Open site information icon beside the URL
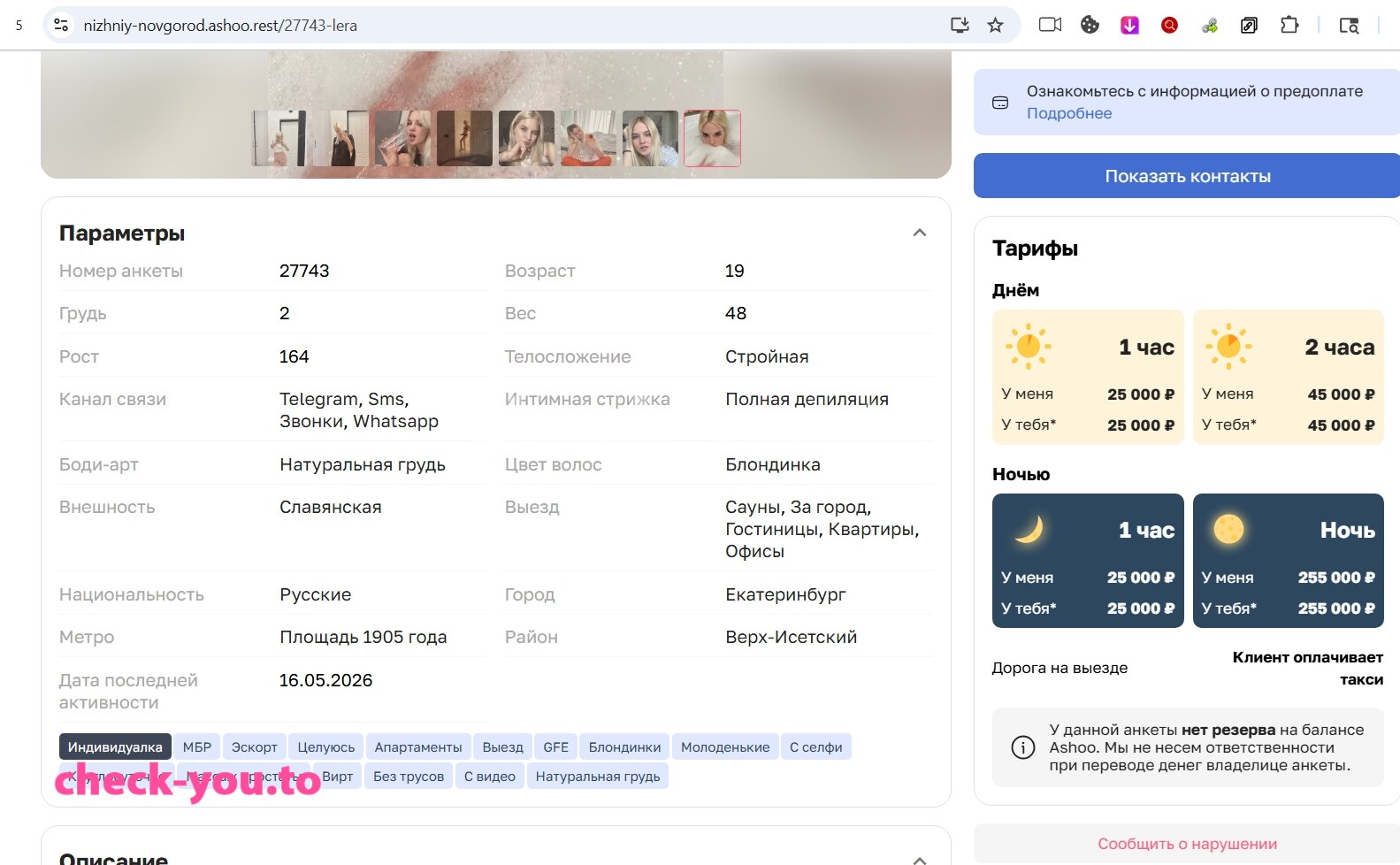Image resolution: width=1400 pixels, height=865 pixels. (x=61, y=25)
